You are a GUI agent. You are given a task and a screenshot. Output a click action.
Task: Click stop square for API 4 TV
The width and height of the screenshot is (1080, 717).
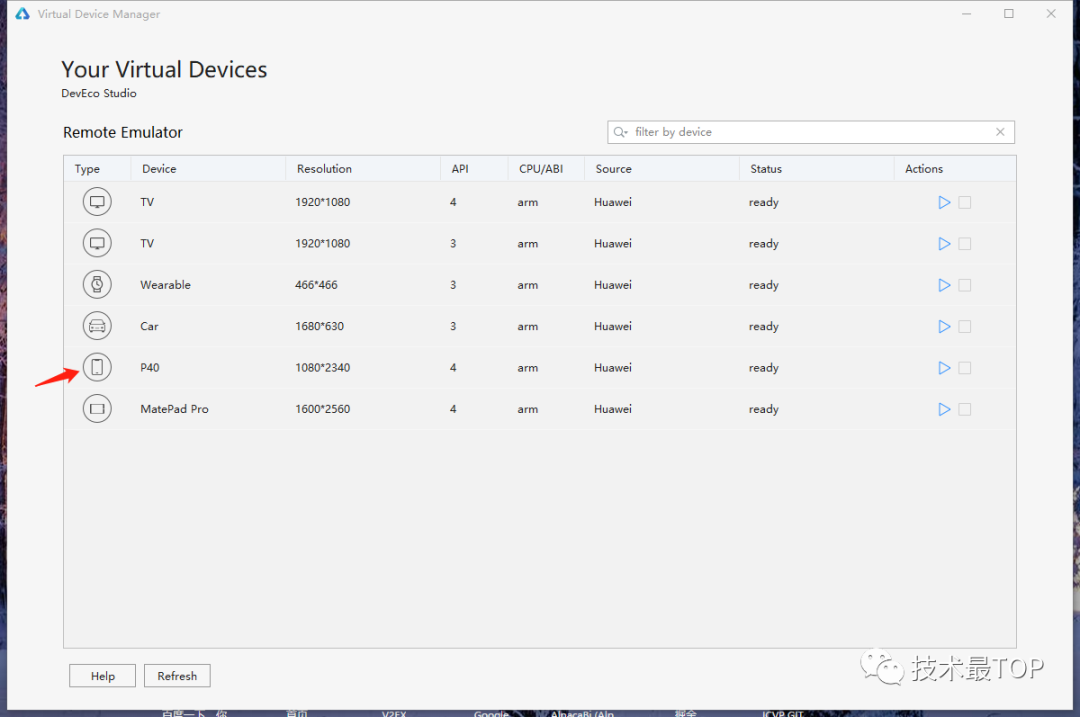(964, 202)
